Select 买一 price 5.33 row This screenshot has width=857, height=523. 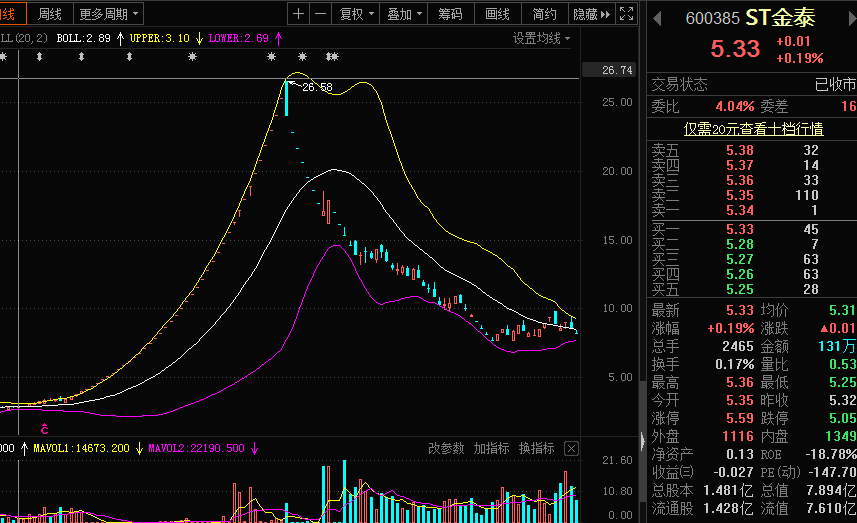(752, 229)
